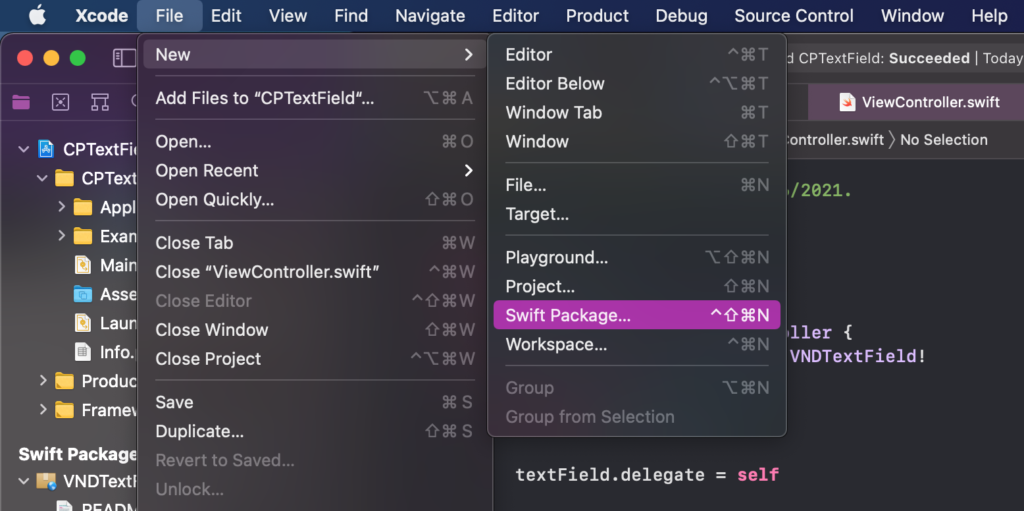Select the ViewController.swift editor tab
This screenshot has width=1024, height=511.
click(916, 102)
